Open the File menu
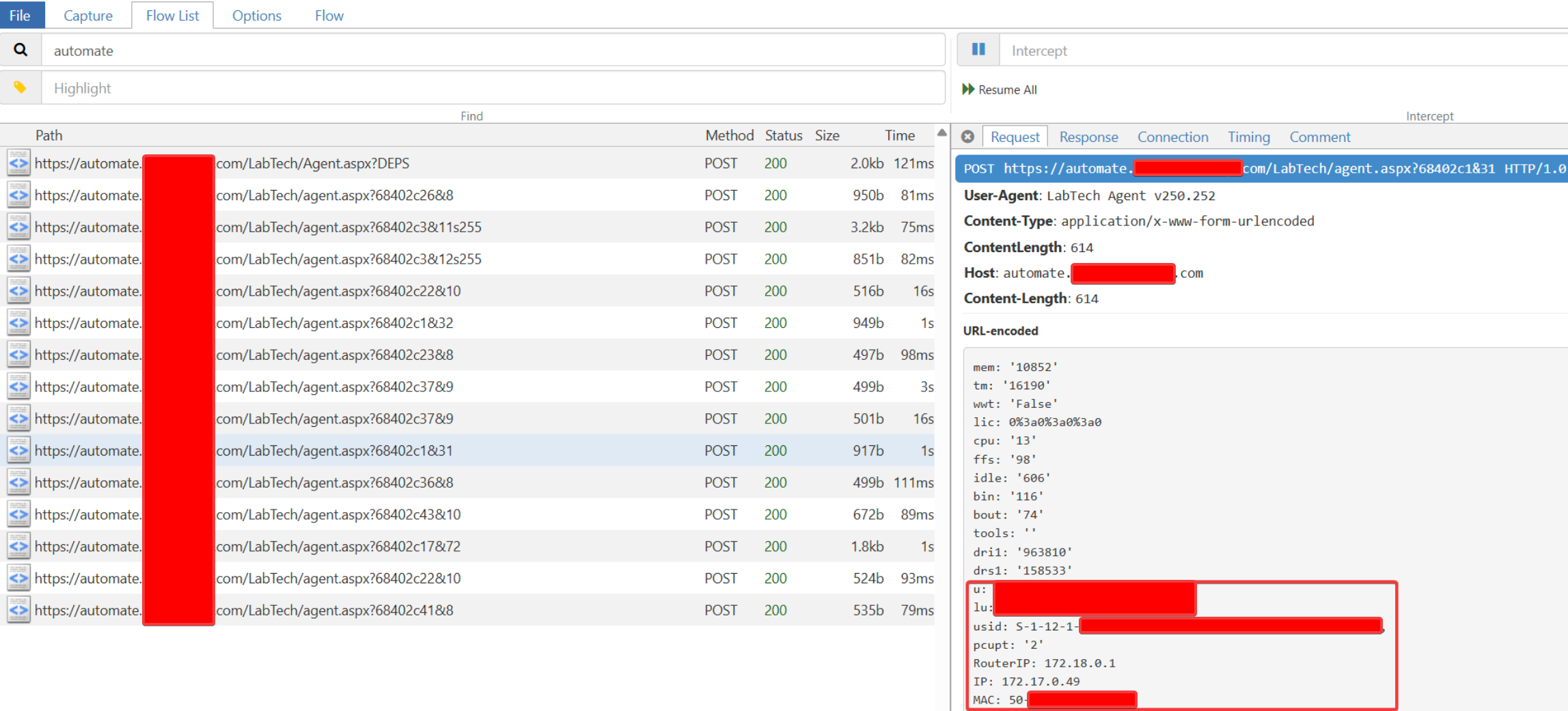This screenshot has width=1568, height=711. coord(20,15)
